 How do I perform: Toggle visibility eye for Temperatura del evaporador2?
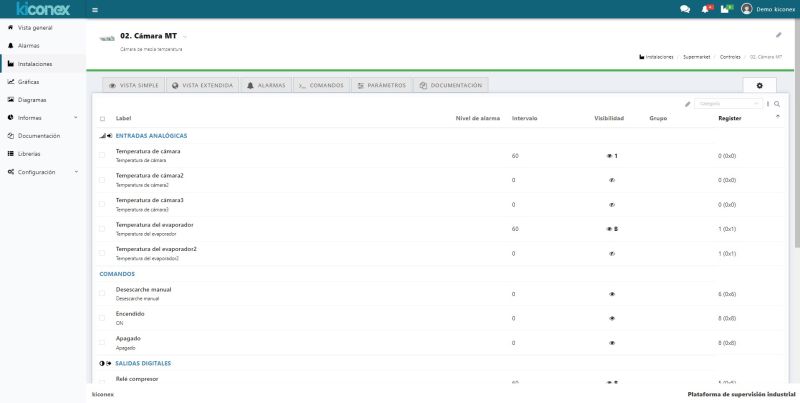tap(612, 254)
